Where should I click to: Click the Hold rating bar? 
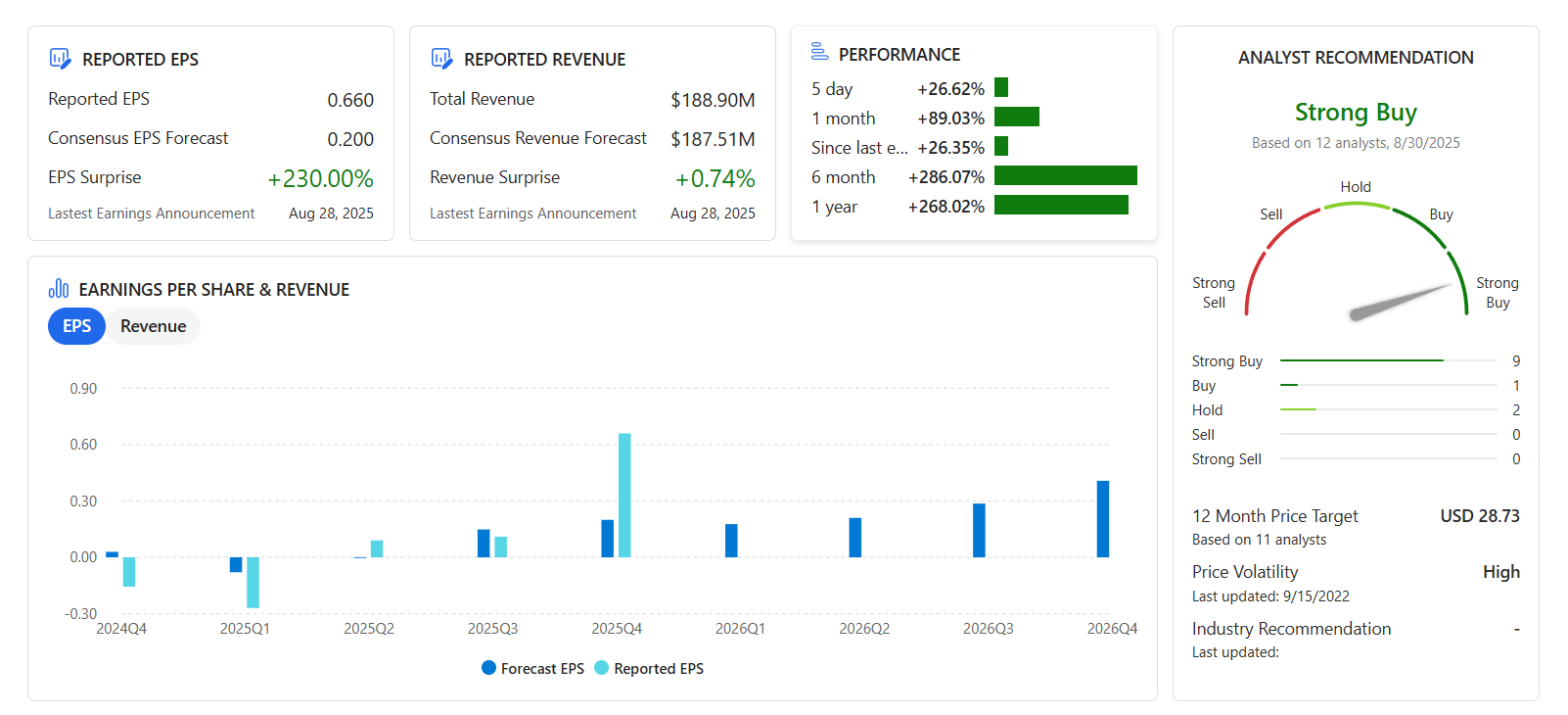click(1298, 409)
